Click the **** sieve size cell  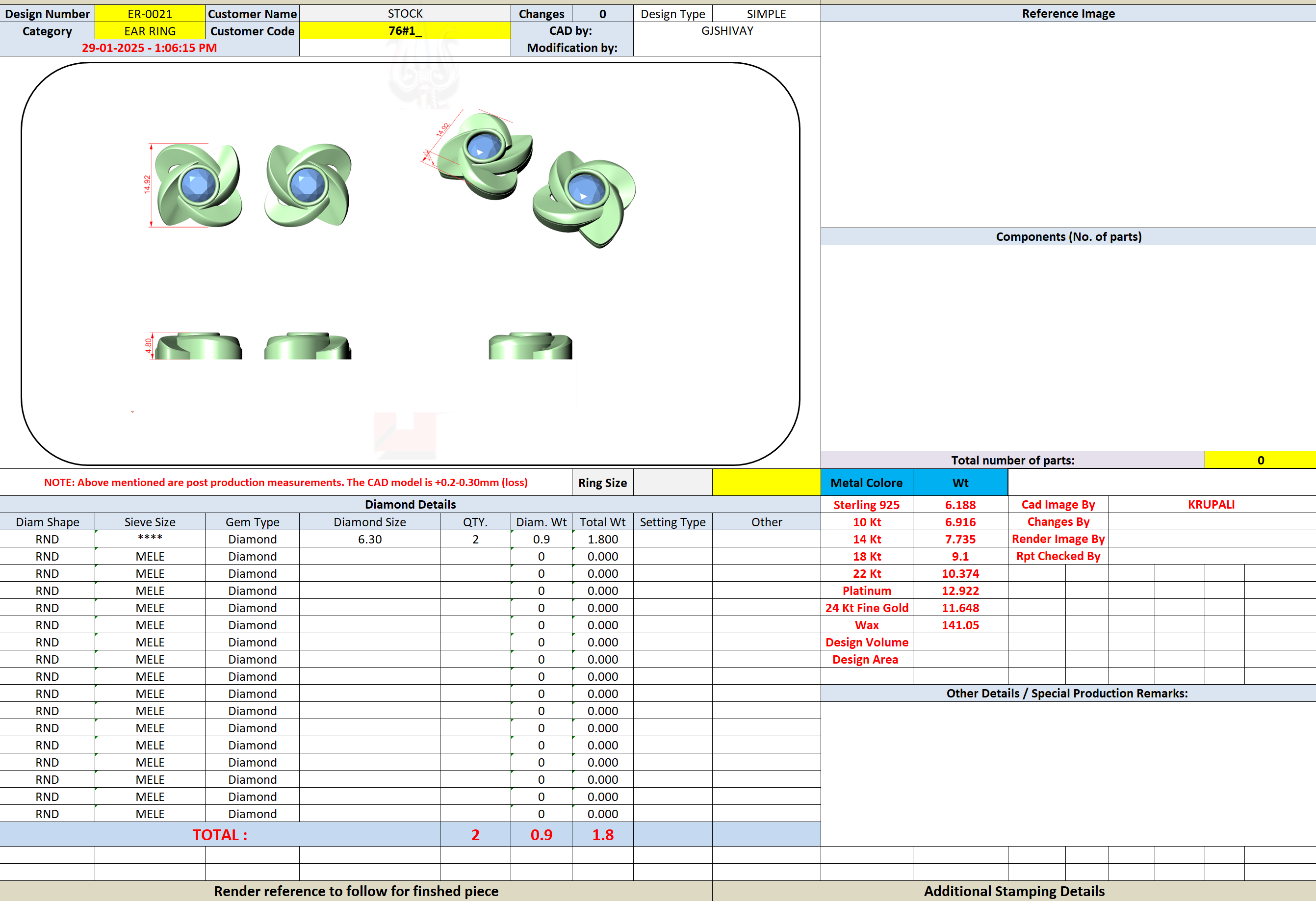[150, 539]
